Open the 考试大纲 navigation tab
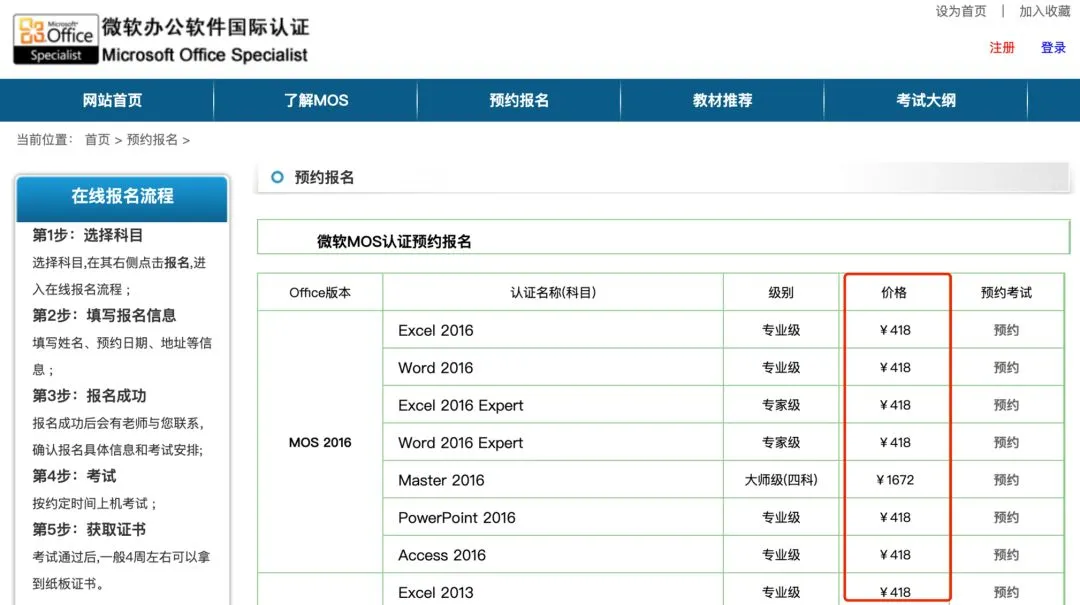This screenshot has width=1080, height=605. click(x=926, y=101)
